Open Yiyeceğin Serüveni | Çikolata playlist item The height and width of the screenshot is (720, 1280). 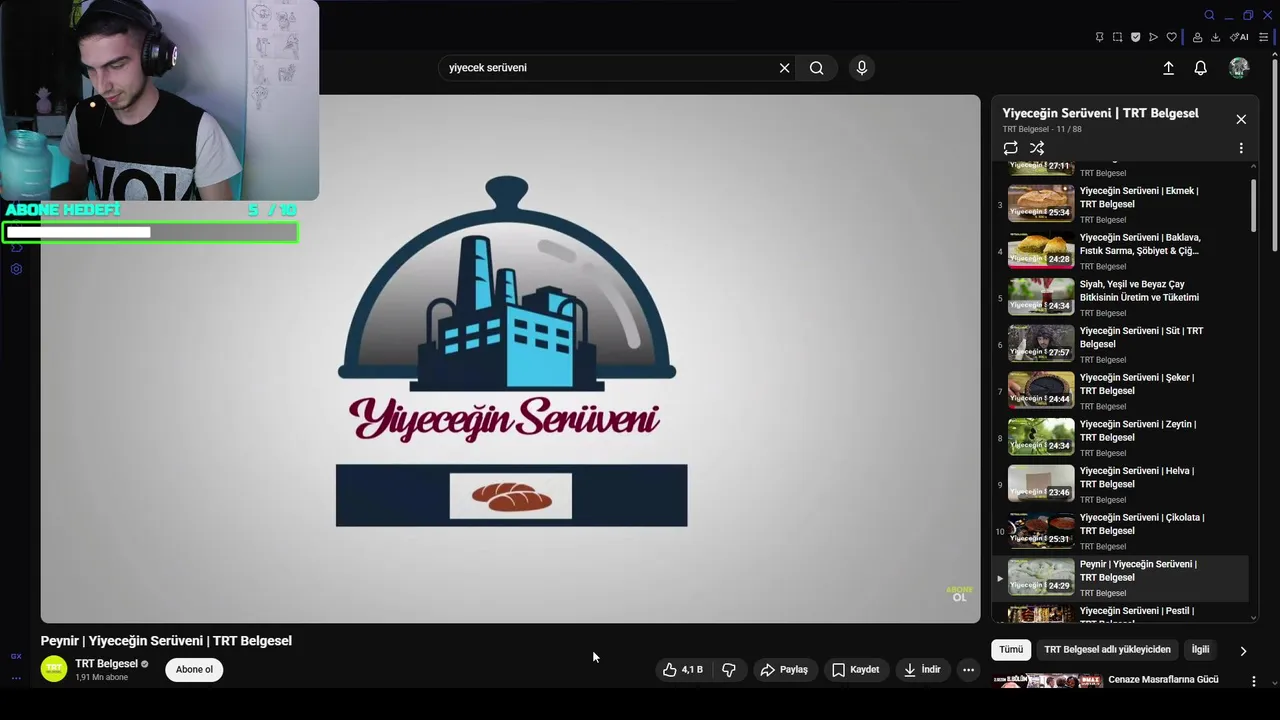(1120, 530)
